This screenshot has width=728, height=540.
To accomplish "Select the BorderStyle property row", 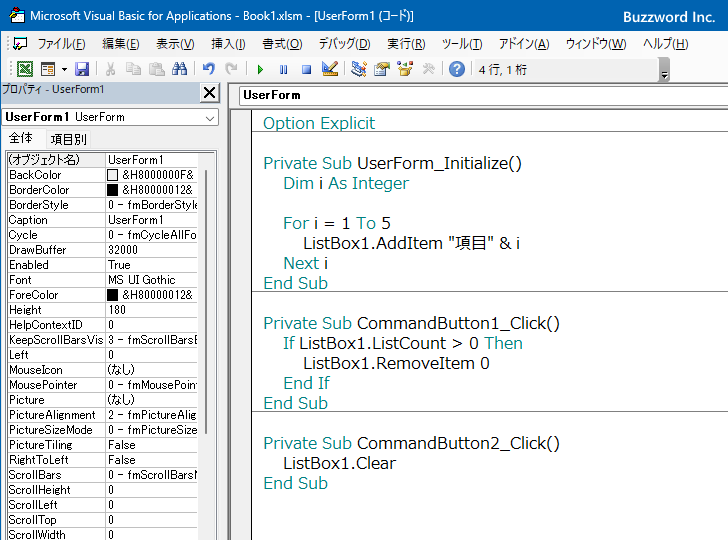I will (x=103, y=205).
